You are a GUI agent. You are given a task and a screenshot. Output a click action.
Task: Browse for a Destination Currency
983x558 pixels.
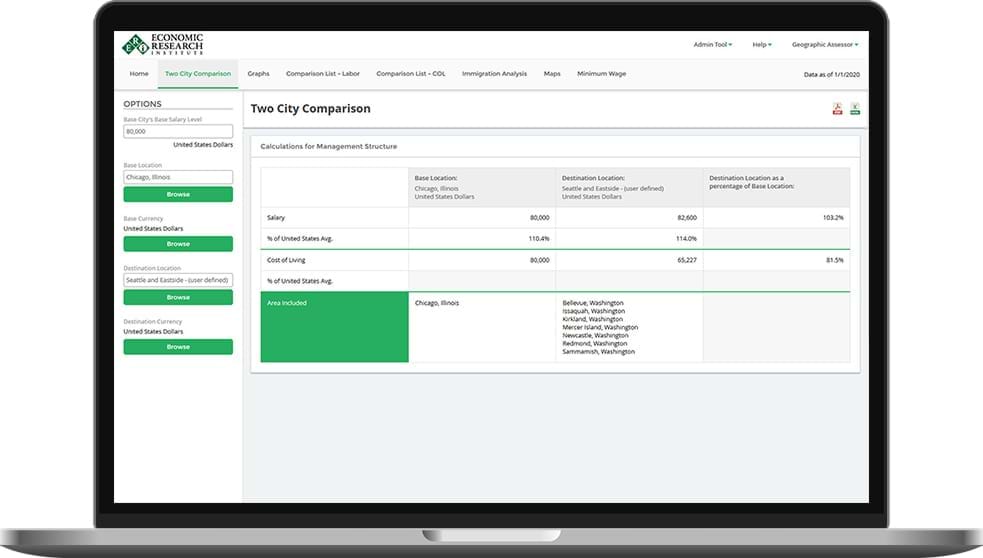click(x=178, y=347)
